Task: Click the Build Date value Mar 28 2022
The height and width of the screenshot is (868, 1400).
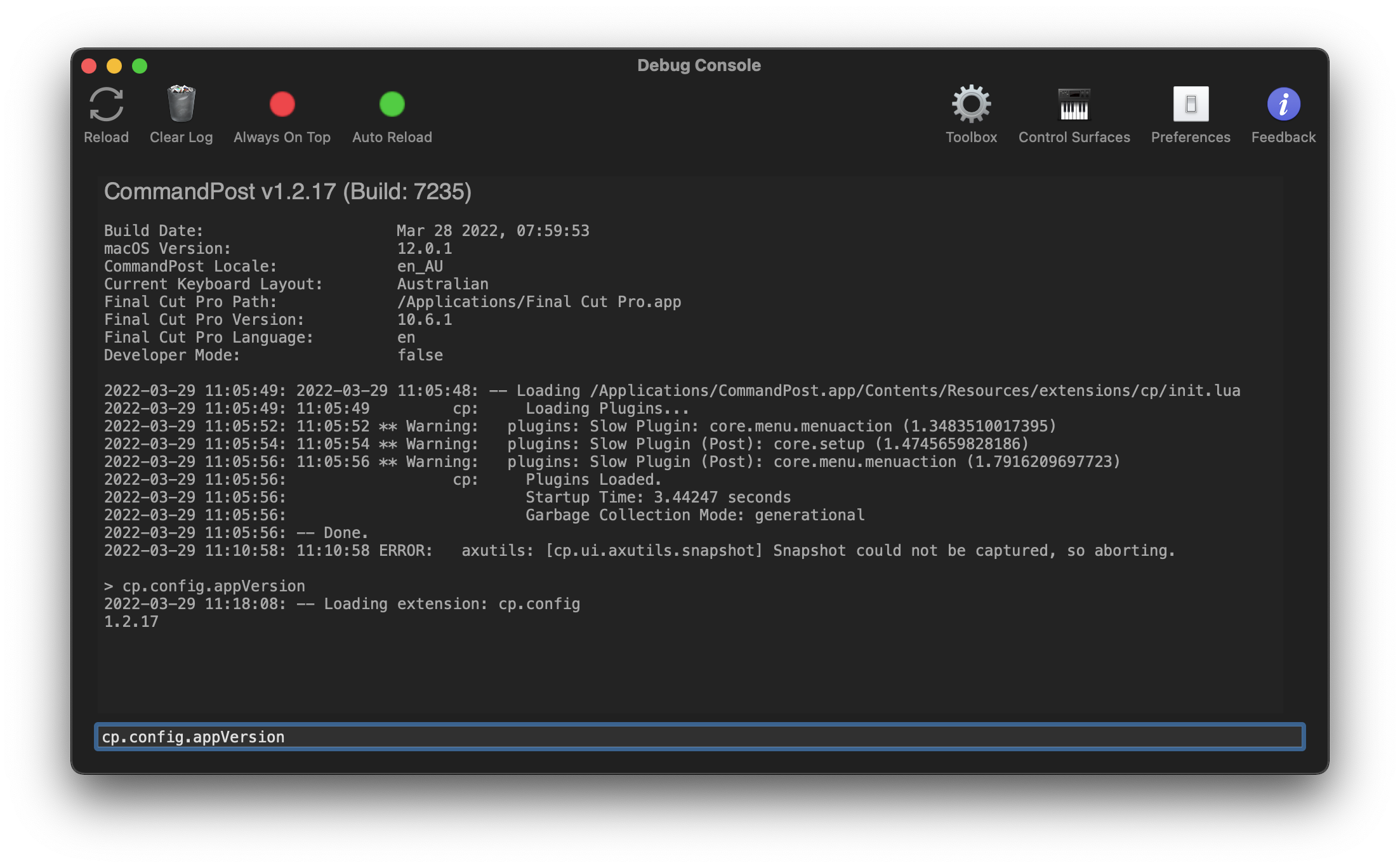Action: click(492, 231)
